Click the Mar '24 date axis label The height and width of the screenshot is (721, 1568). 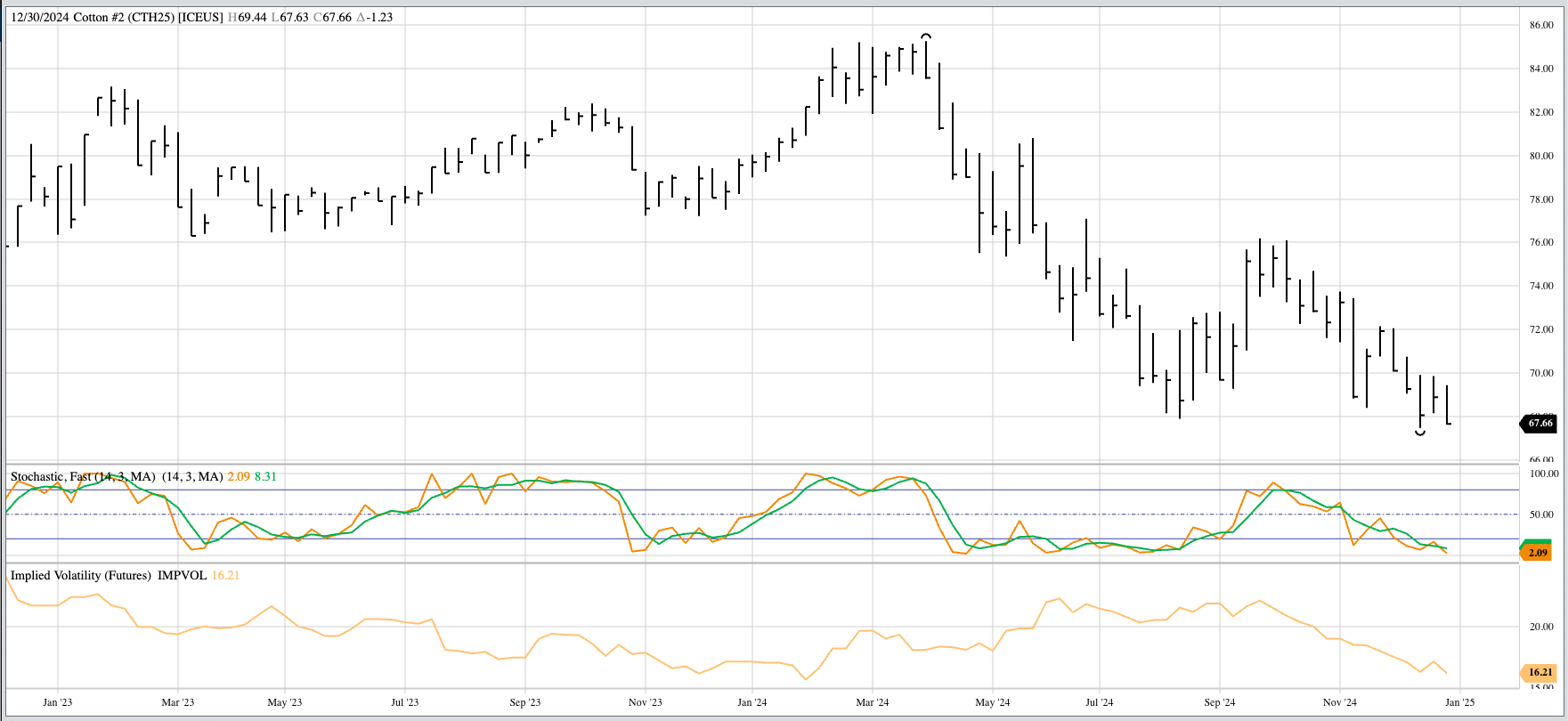coord(872,702)
